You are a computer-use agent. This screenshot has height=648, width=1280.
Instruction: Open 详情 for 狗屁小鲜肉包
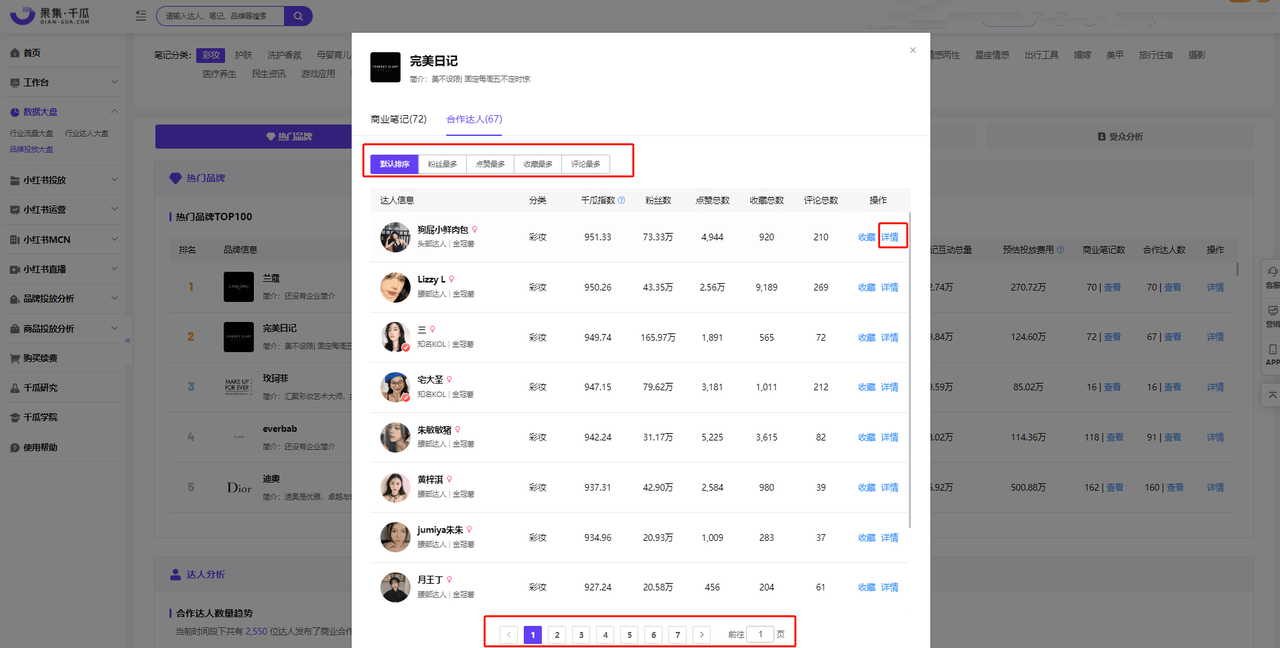click(x=889, y=237)
